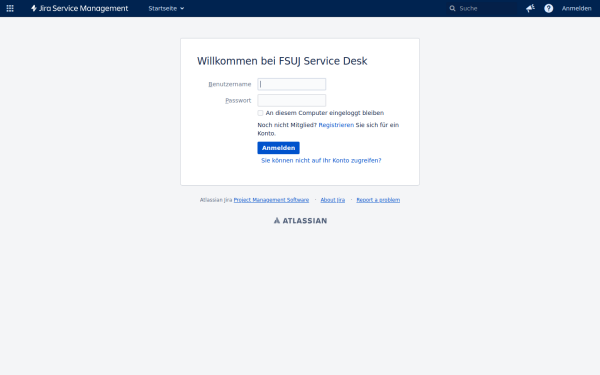
Task: Open the Registrieren link
Action: 336,125
